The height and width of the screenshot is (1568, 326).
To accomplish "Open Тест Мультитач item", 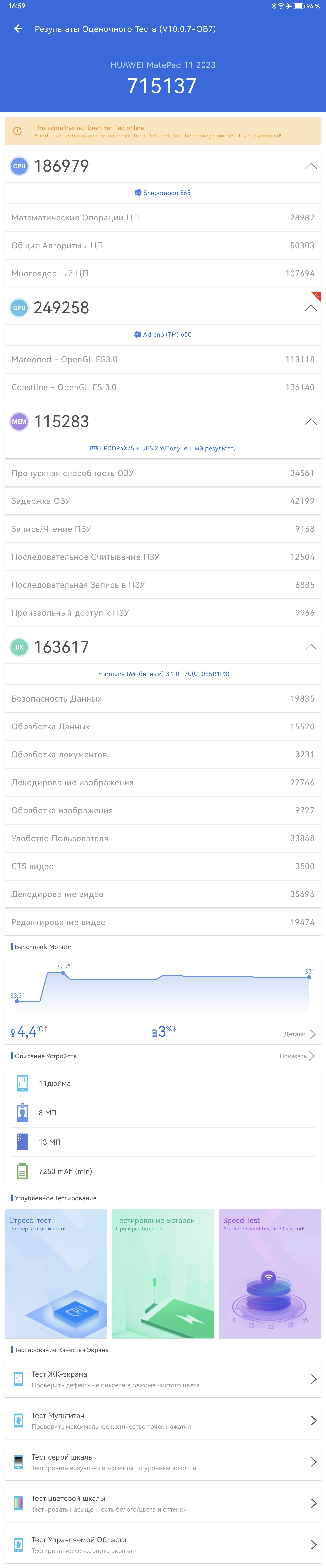I will [163, 1421].
